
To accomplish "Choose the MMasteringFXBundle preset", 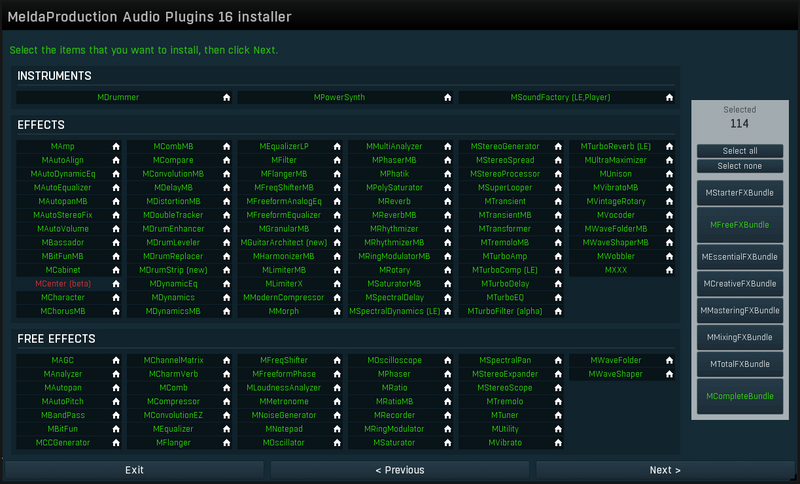I will (x=740, y=311).
